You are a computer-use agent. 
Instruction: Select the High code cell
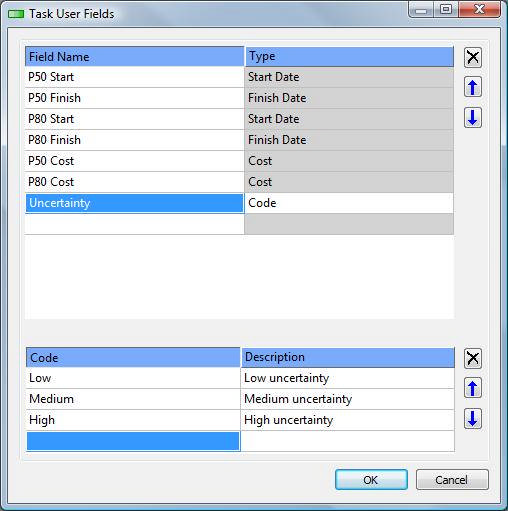pos(133,420)
